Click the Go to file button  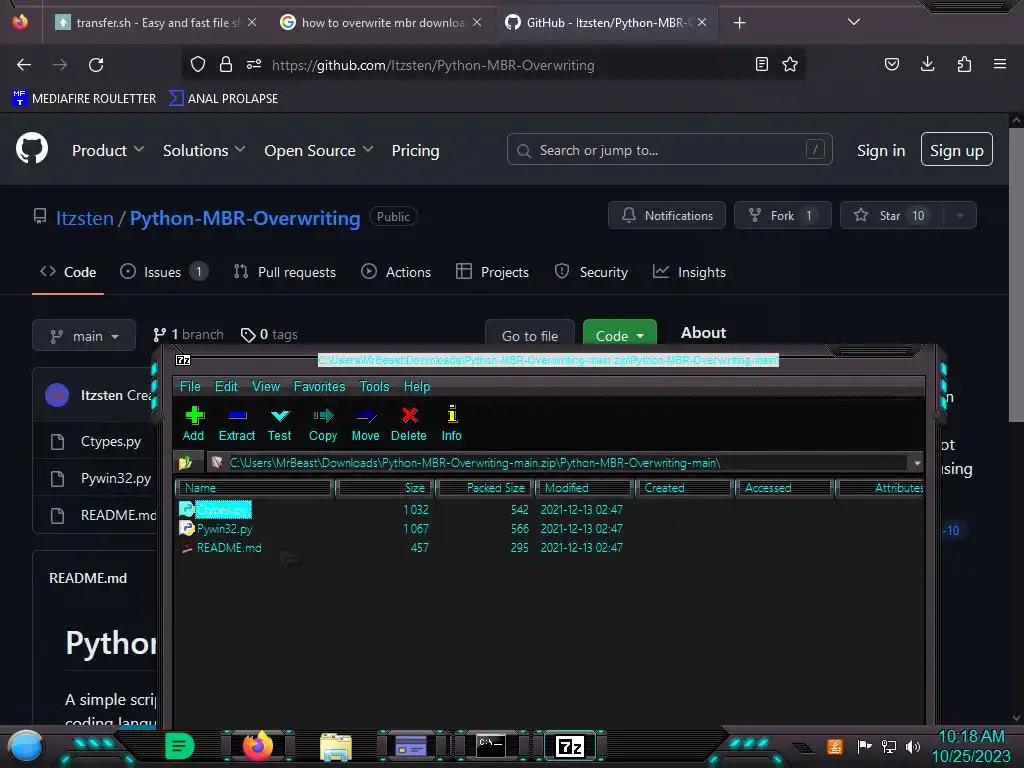coord(530,334)
